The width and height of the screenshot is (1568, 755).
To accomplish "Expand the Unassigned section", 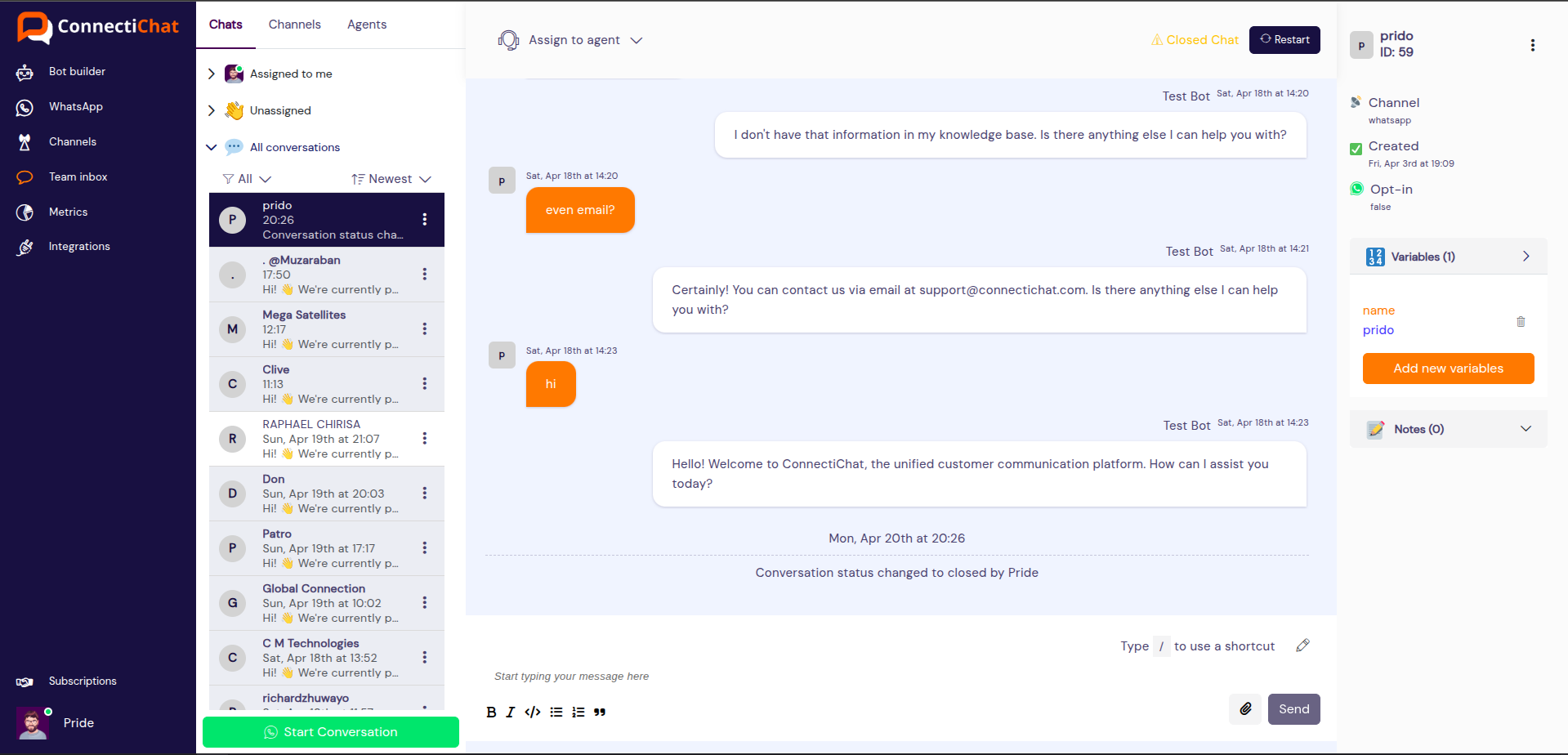I will pyautogui.click(x=212, y=110).
